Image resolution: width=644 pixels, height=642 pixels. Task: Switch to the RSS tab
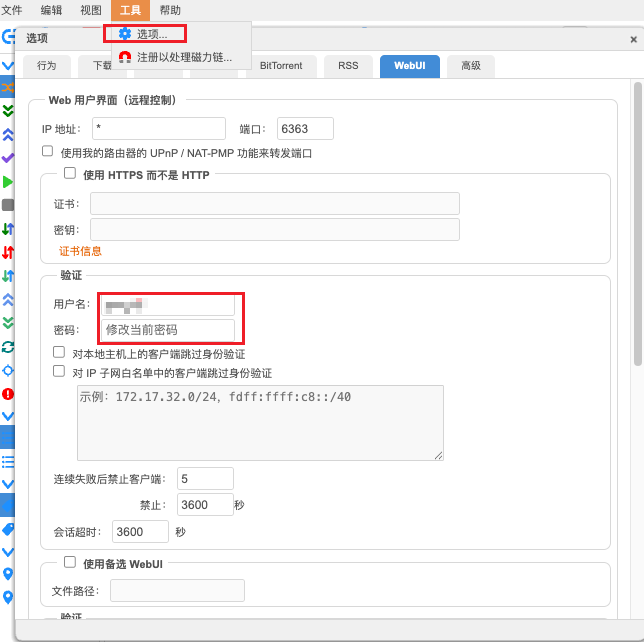click(348, 66)
